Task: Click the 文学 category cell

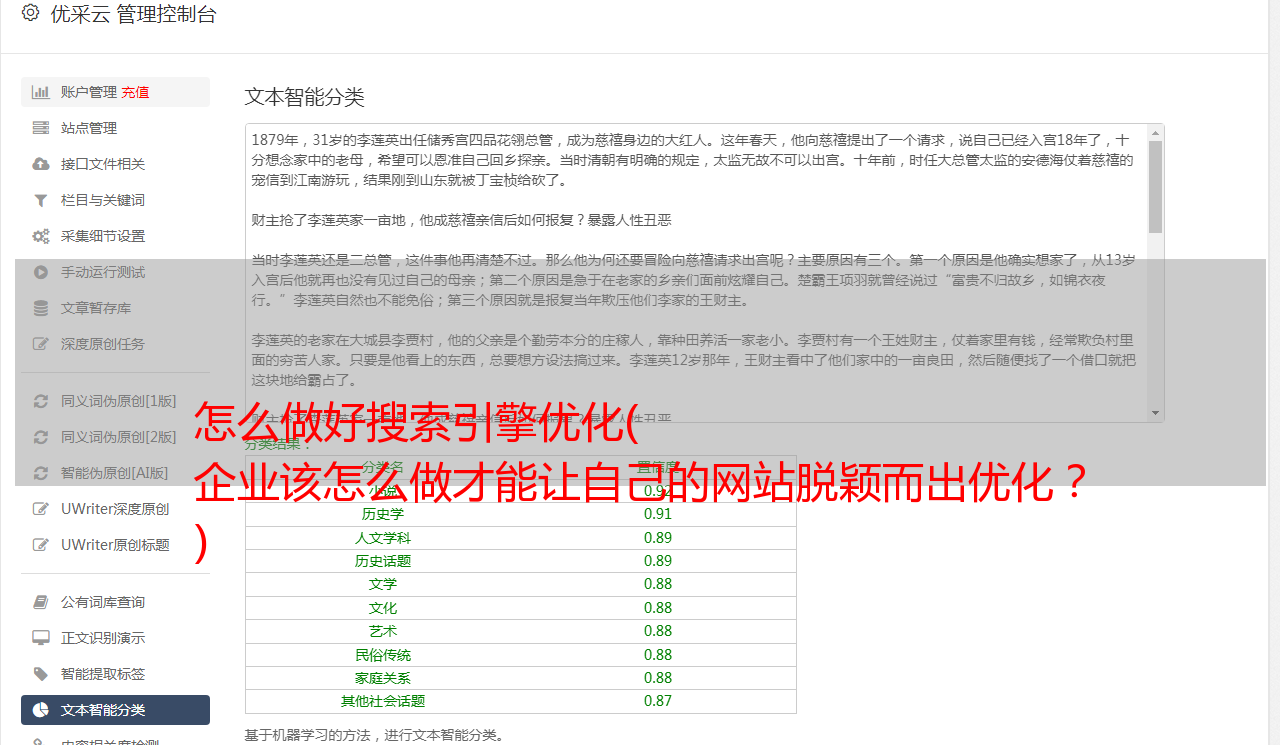Action: (x=383, y=584)
